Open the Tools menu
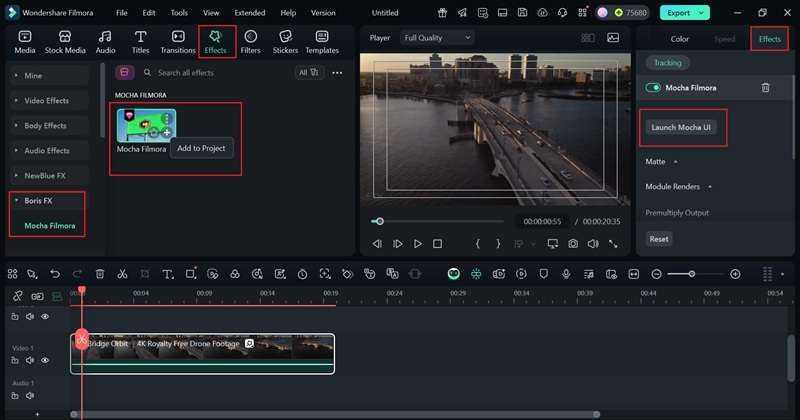Viewport: 800px width, 420px height. 179,13
